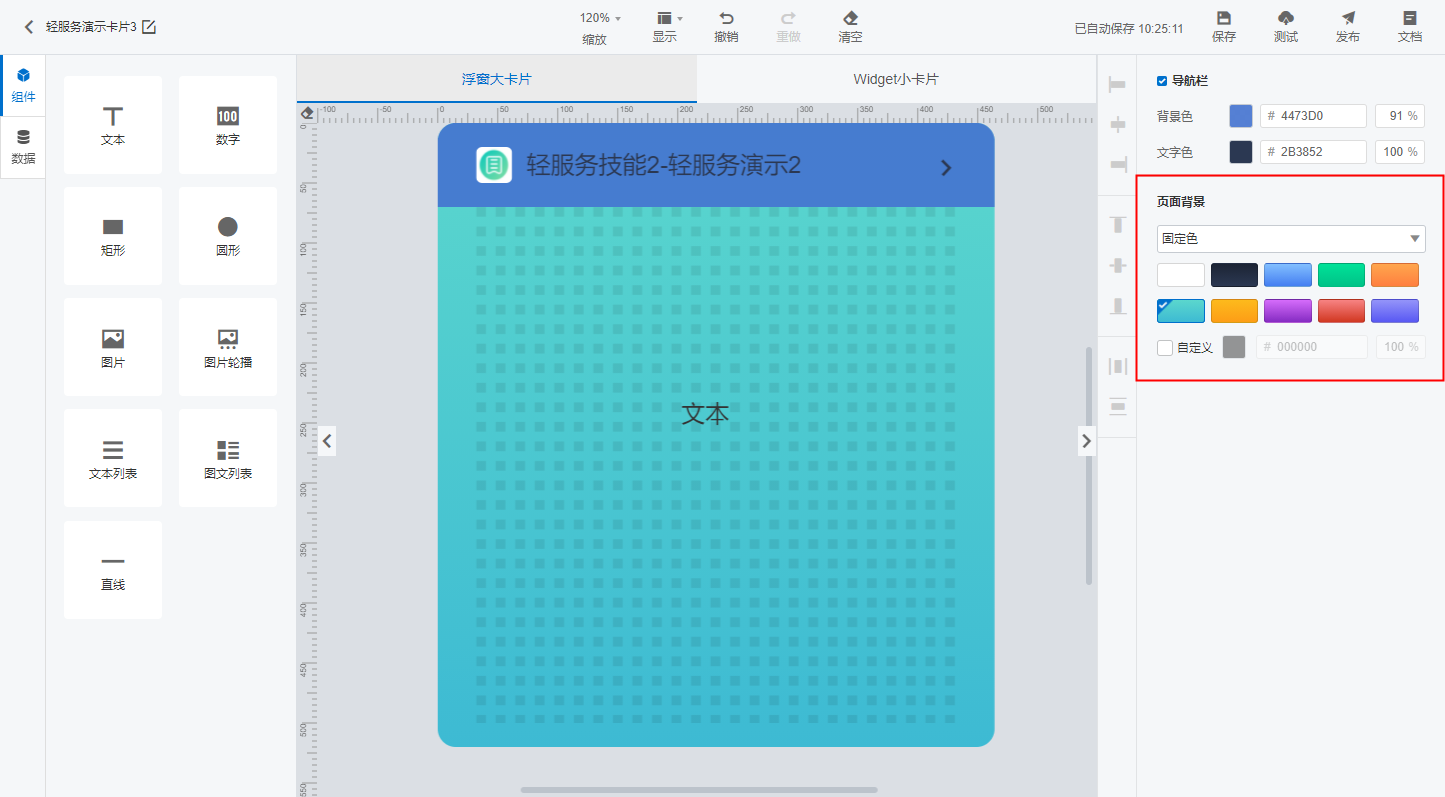Image resolution: width=1445 pixels, height=797 pixels.
Task: Add a 图文列表 image-text list component
Action: click(x=228, y=459)
